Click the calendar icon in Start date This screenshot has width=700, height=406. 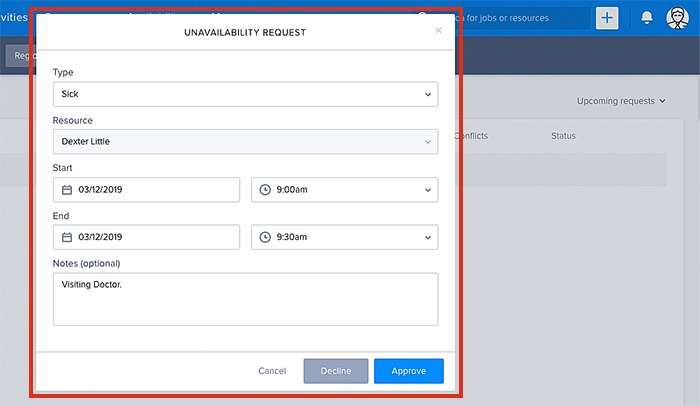click(x=67, y=190)
